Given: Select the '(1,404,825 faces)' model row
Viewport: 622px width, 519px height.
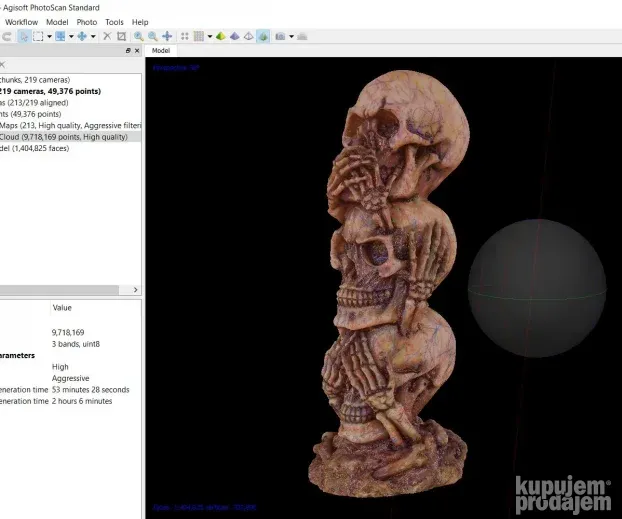Looking at the screenshot, I should [35, 148].
